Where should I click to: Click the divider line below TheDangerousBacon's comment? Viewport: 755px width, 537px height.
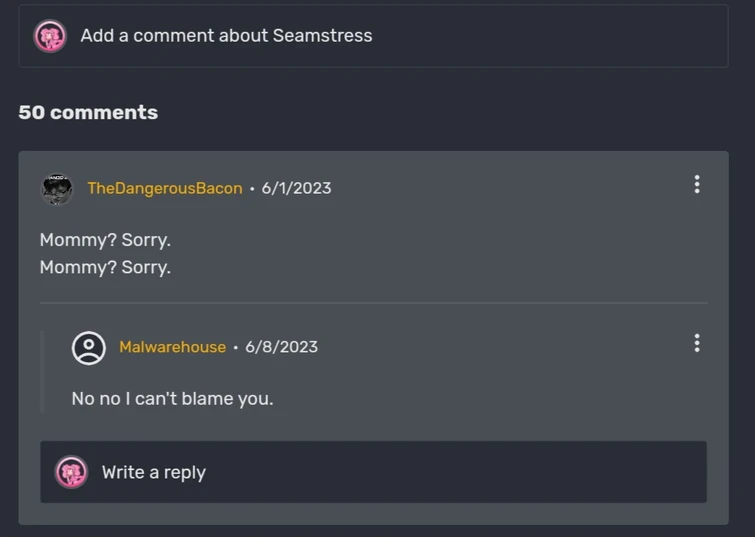(x=373, y=302)
